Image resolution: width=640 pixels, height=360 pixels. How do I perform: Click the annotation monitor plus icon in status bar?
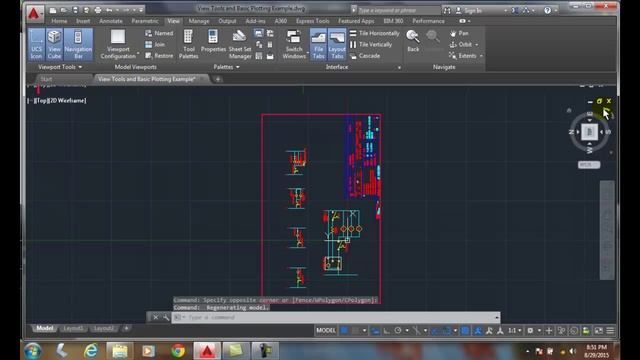(x=549, y=331)
